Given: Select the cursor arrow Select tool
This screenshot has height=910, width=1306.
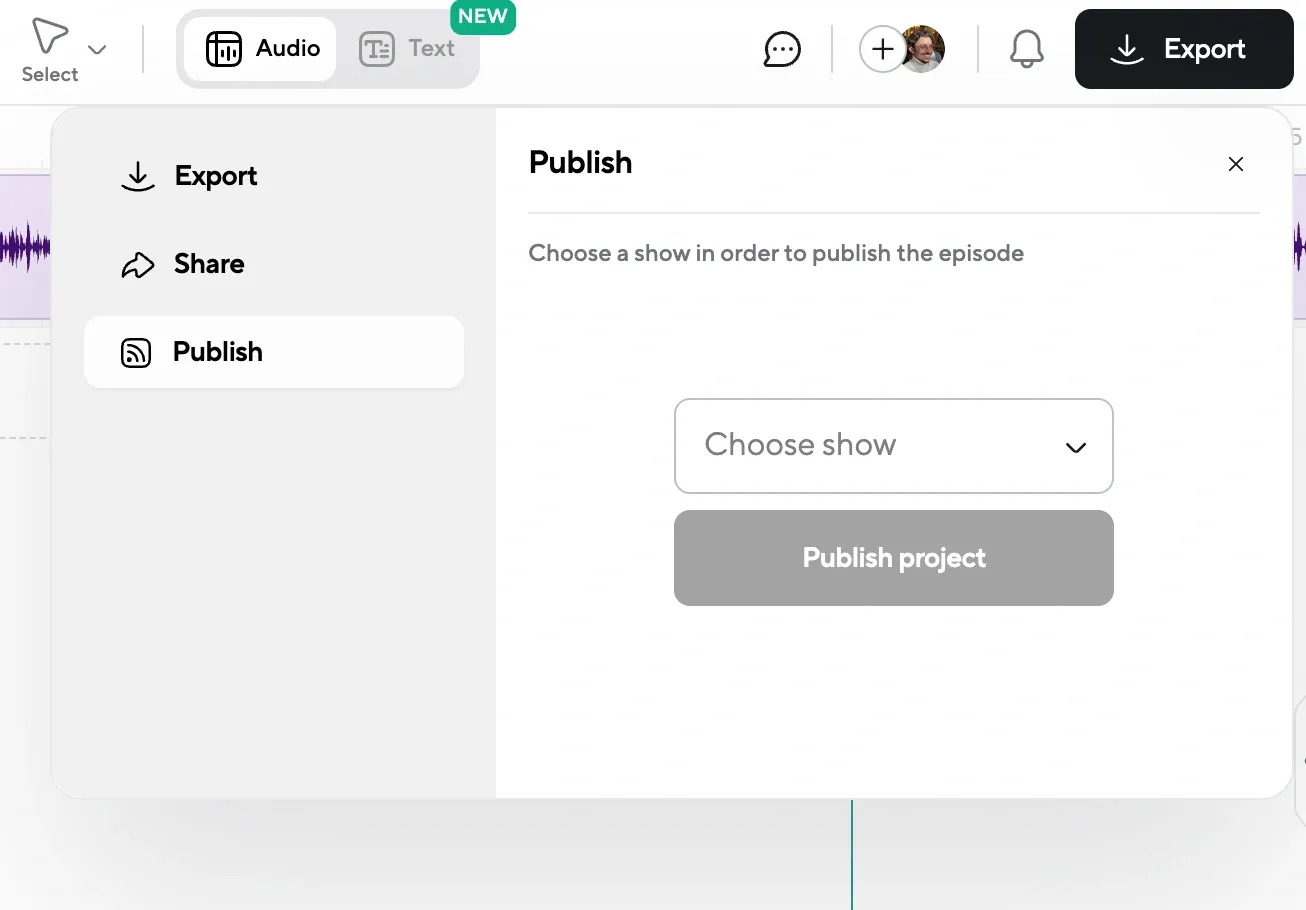Looking at the screenshot, I should [49, 38].
